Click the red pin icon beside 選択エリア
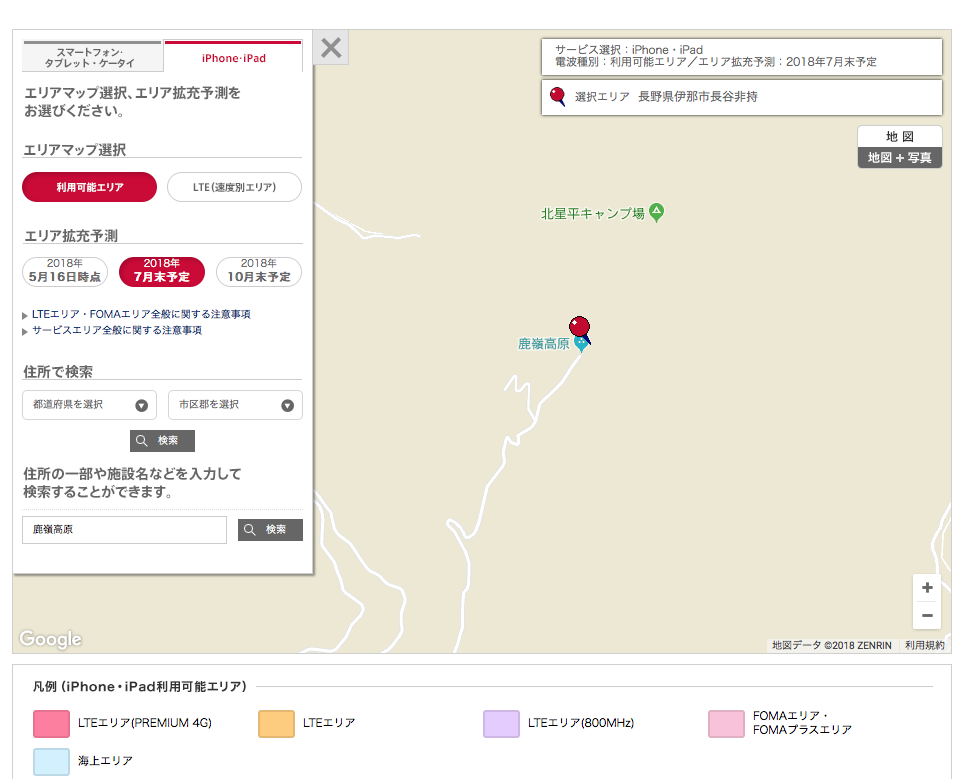Screen dimensions: 968x779 click(557, 96)
